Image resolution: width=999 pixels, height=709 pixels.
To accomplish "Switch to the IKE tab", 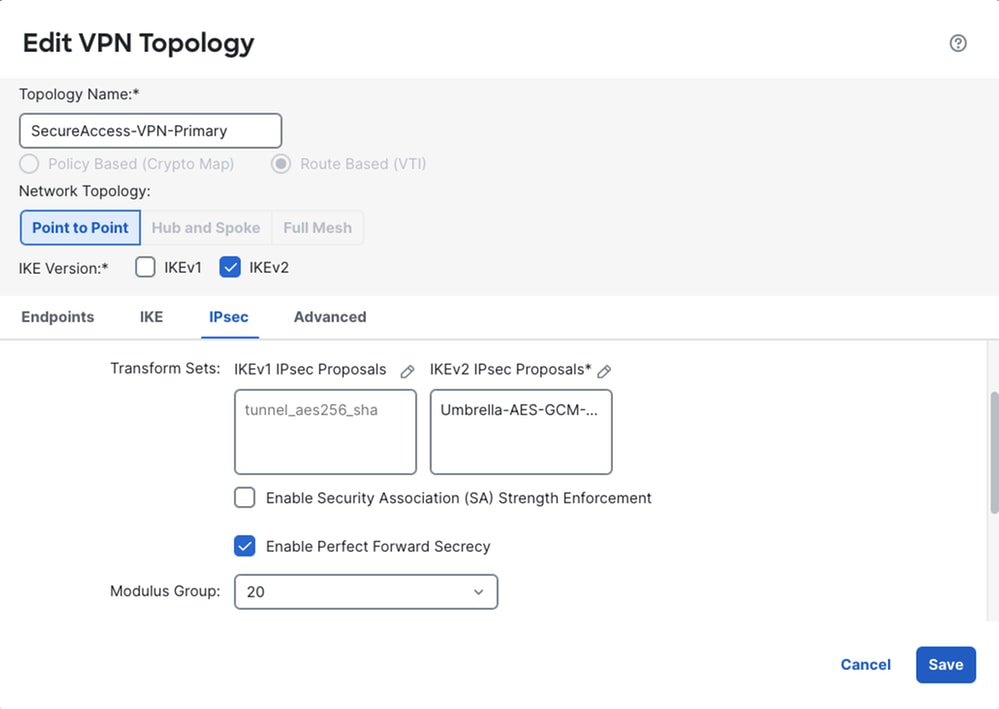I will click(152, 317).
